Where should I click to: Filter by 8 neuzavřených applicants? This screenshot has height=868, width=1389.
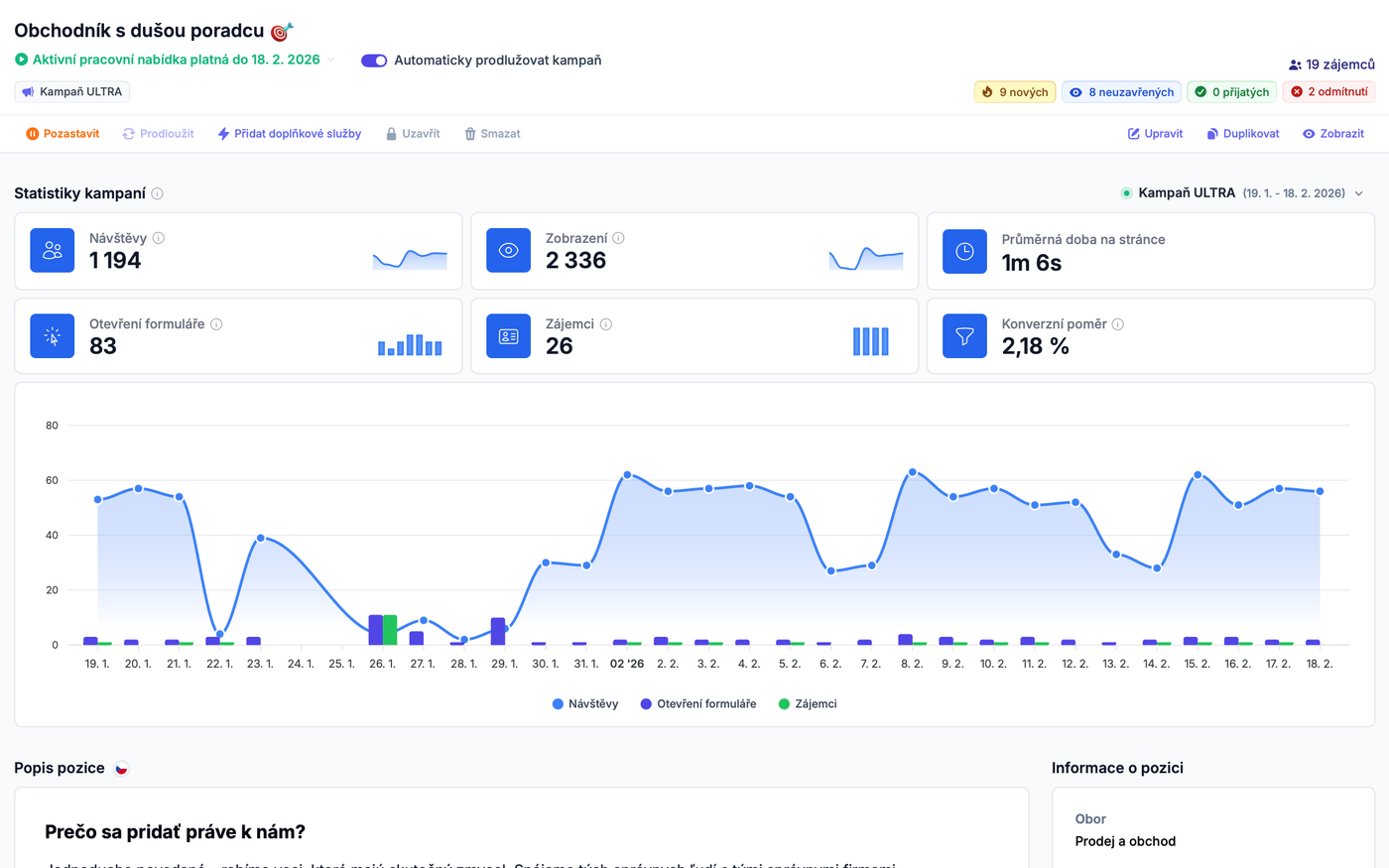pyautogui.click(x=1121, y=92)
